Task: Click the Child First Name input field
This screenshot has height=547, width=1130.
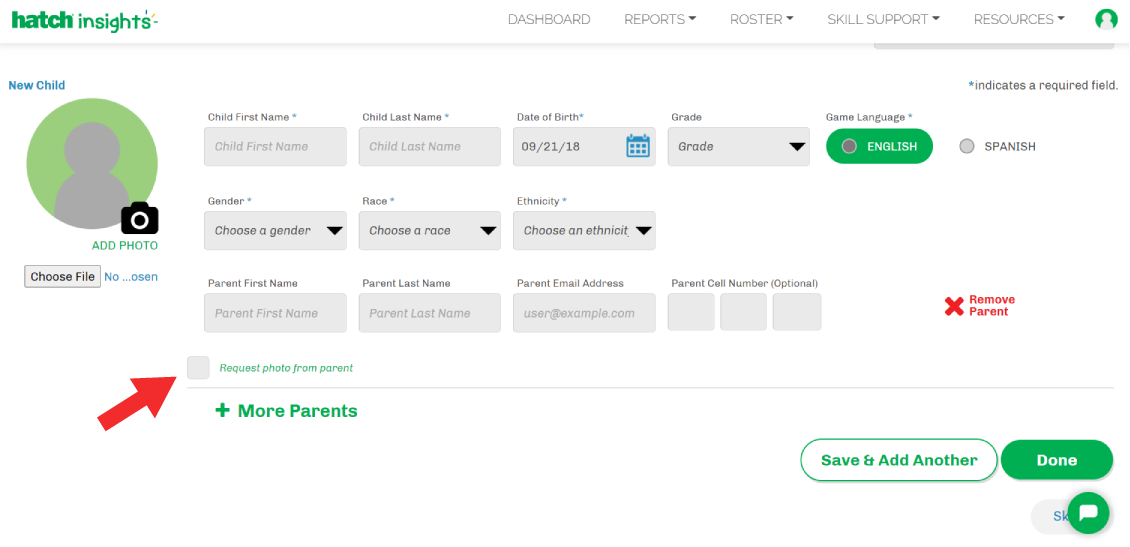Action: pyautogui.click(x=275, y=147)
